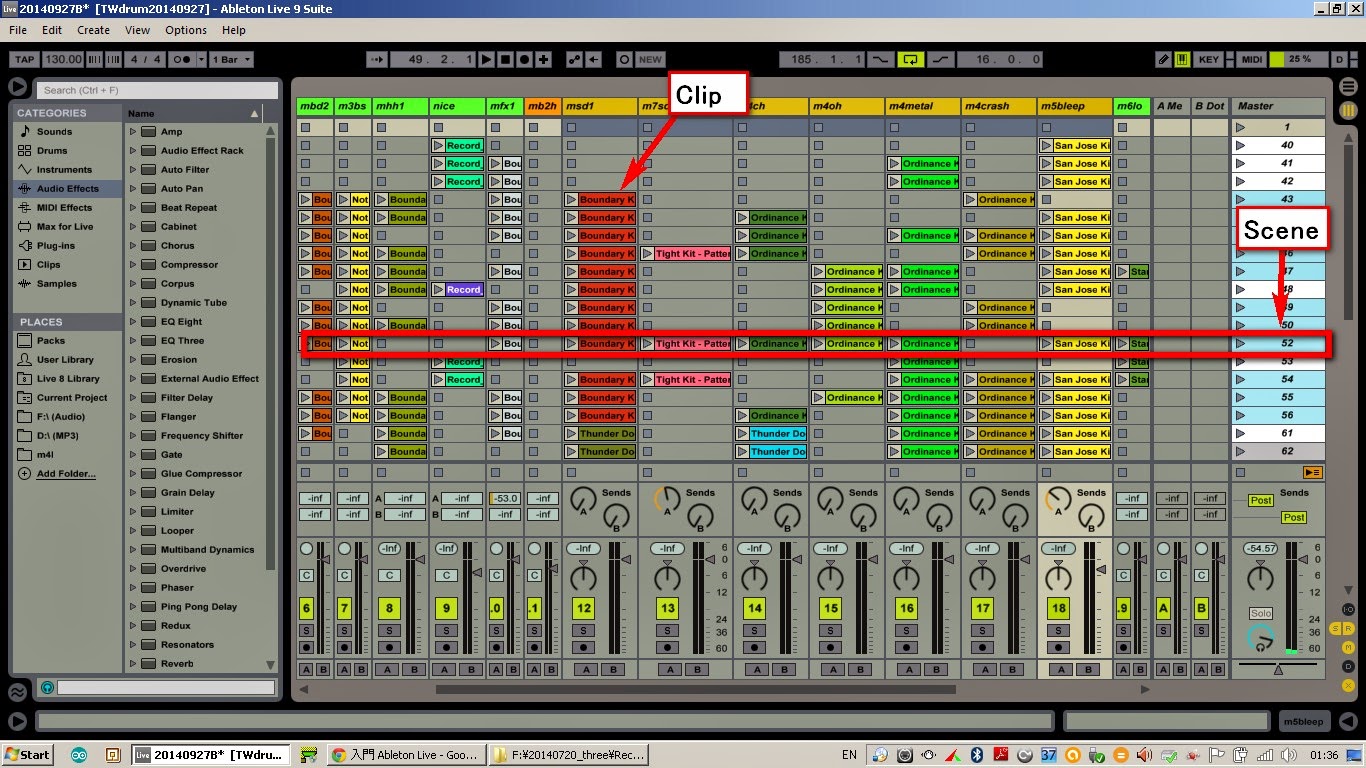Click the transport Stop button
Viewport: 1366px width, 768px height.
(506, 59)
